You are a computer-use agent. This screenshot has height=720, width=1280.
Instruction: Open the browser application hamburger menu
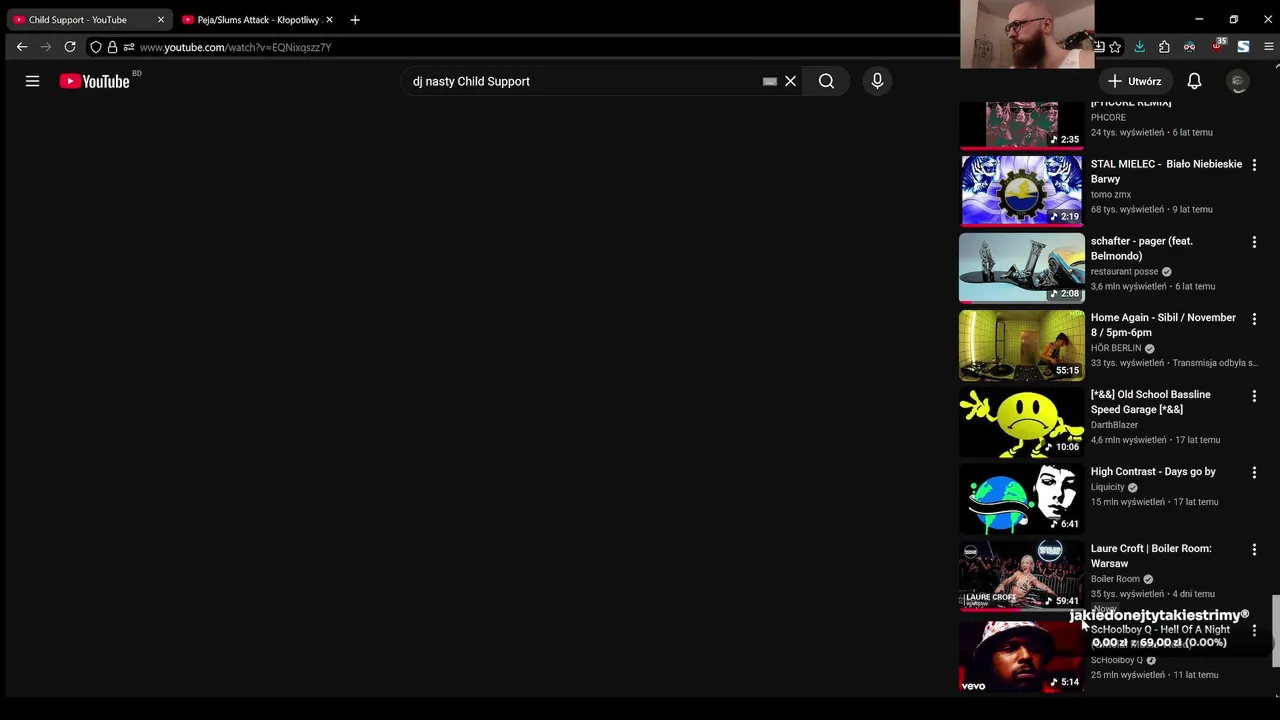point(1268,47)
